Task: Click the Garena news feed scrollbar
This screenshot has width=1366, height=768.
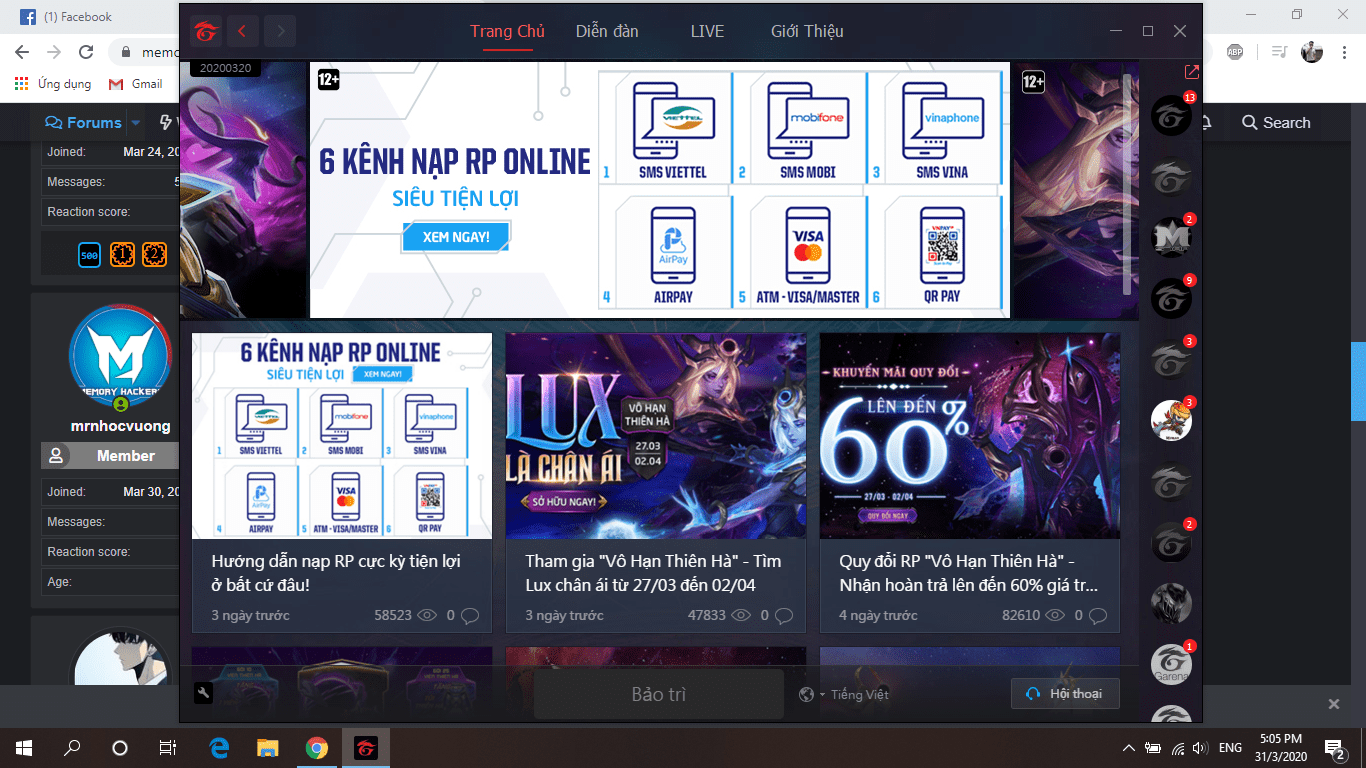Action: click(x=1129, y=184)
